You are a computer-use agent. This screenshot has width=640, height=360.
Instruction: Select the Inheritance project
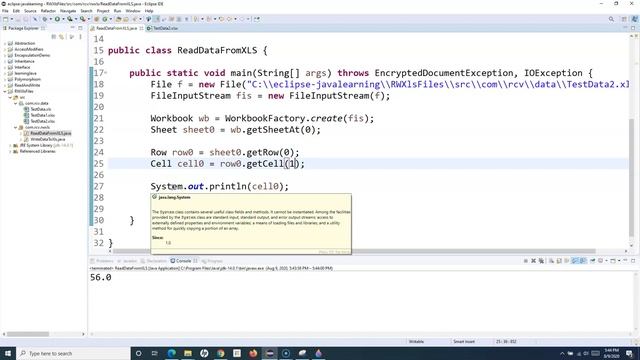click(24, 61)
